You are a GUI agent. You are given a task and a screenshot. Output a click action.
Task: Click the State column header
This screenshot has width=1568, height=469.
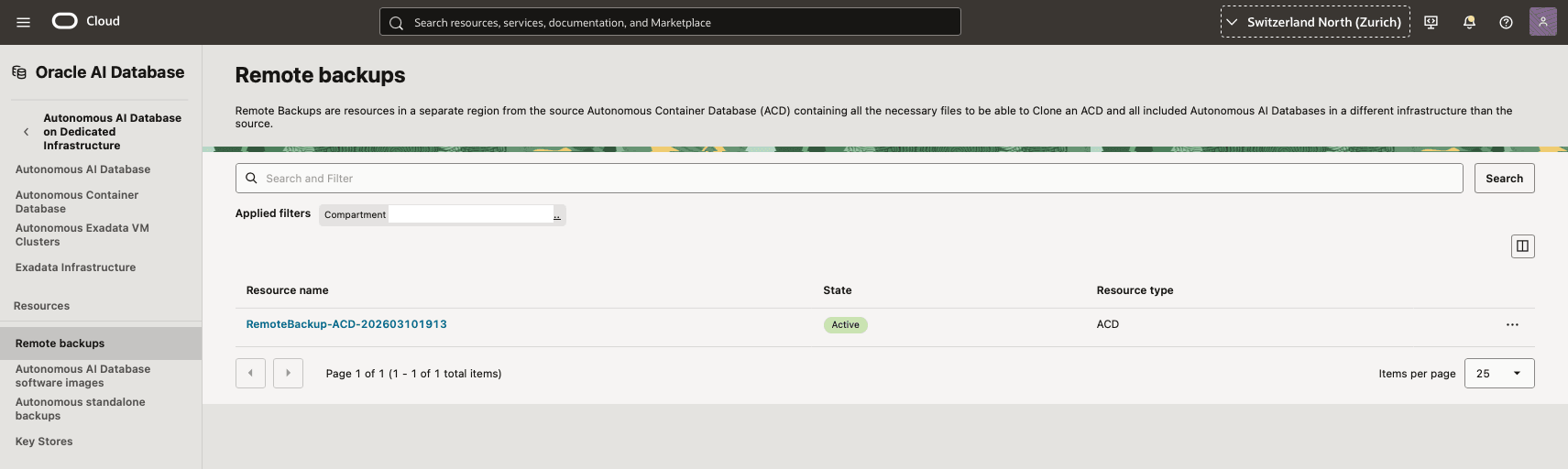(837, 290)
